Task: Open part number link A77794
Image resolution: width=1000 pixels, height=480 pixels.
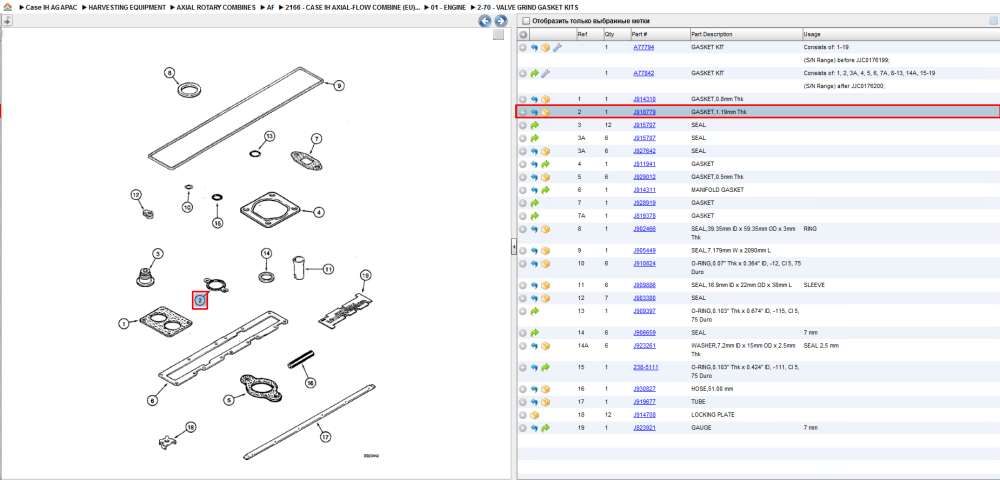Action: [643, 48]
